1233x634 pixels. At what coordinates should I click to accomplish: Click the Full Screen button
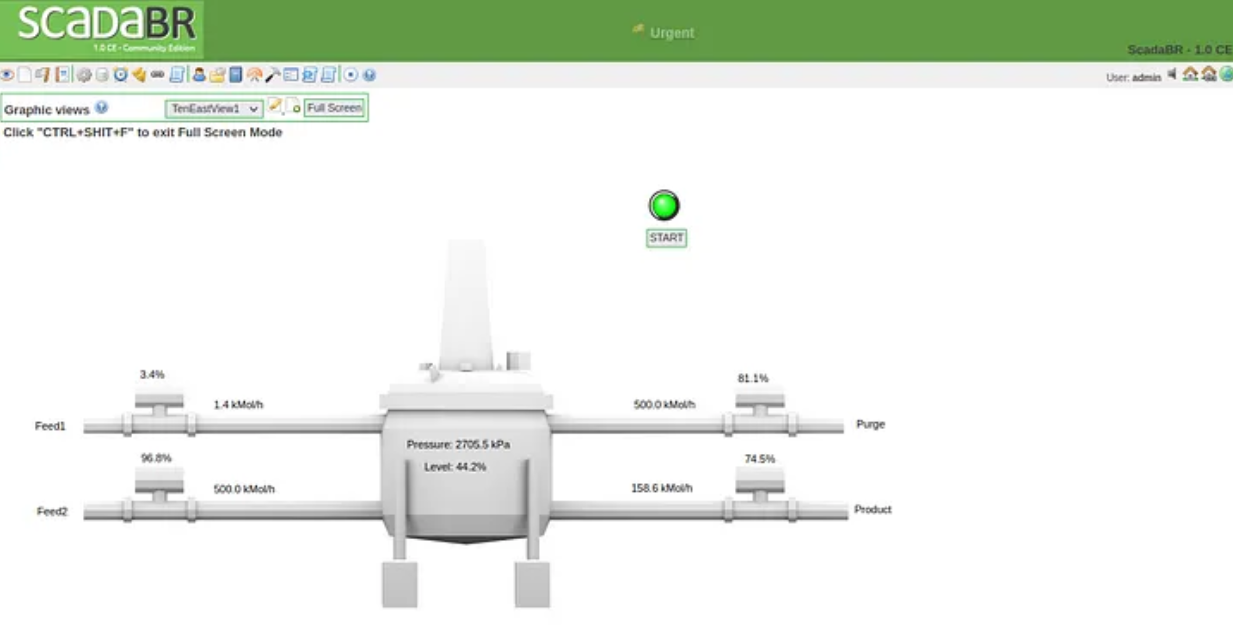click(x=334, y=107)
